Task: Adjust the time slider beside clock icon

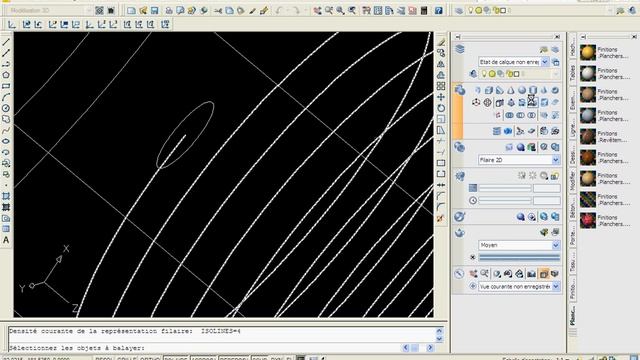Action: click(505, 200)
